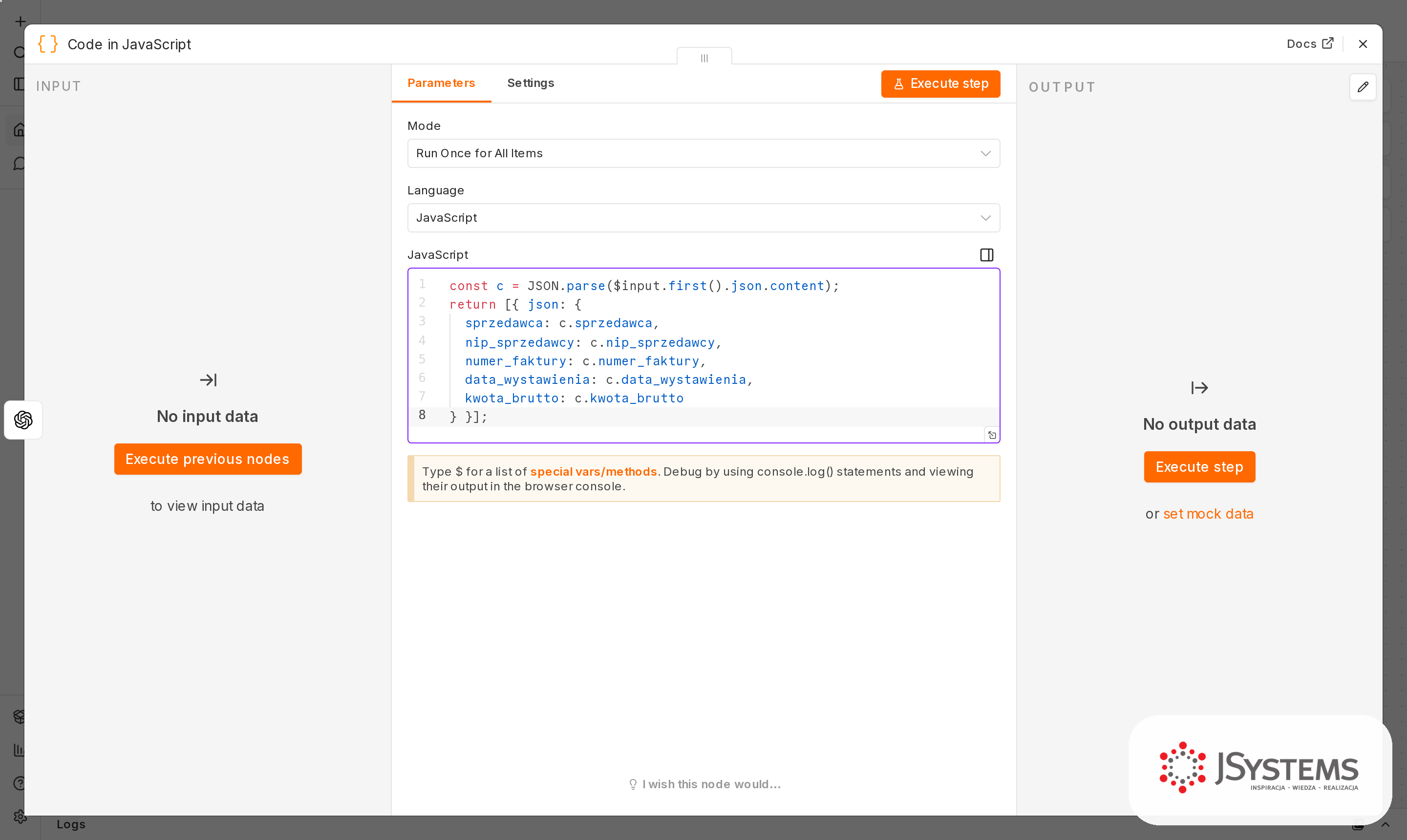This screenshot has width=1407, height=840.
Task: Toggle the sidebar panel icon behind the modal
Action: 19,84
